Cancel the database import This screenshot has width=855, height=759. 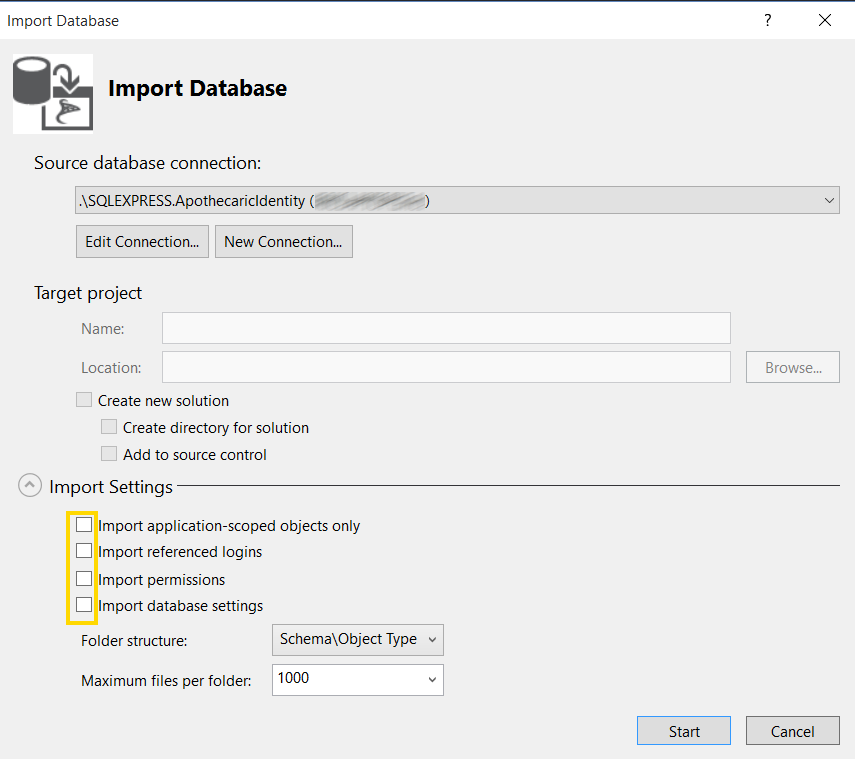point(792,731)
